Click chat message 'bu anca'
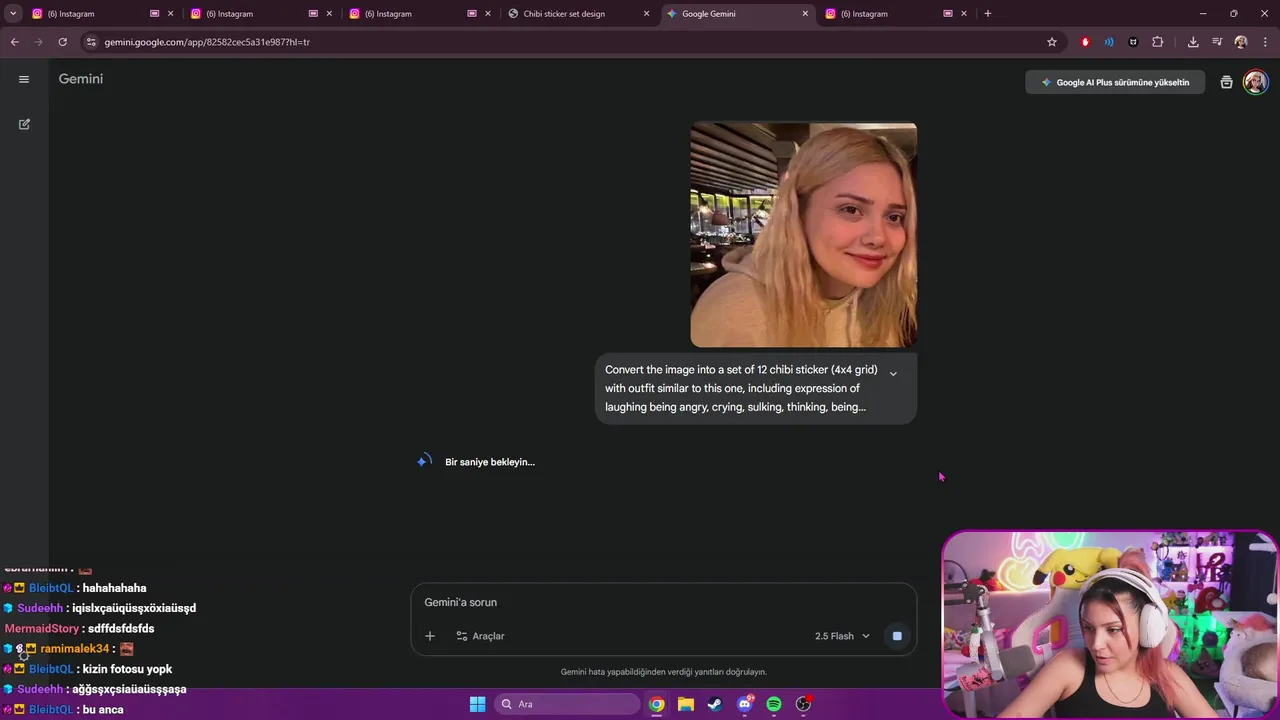Screen dimensions: 1280x720 tap(103, 710)
